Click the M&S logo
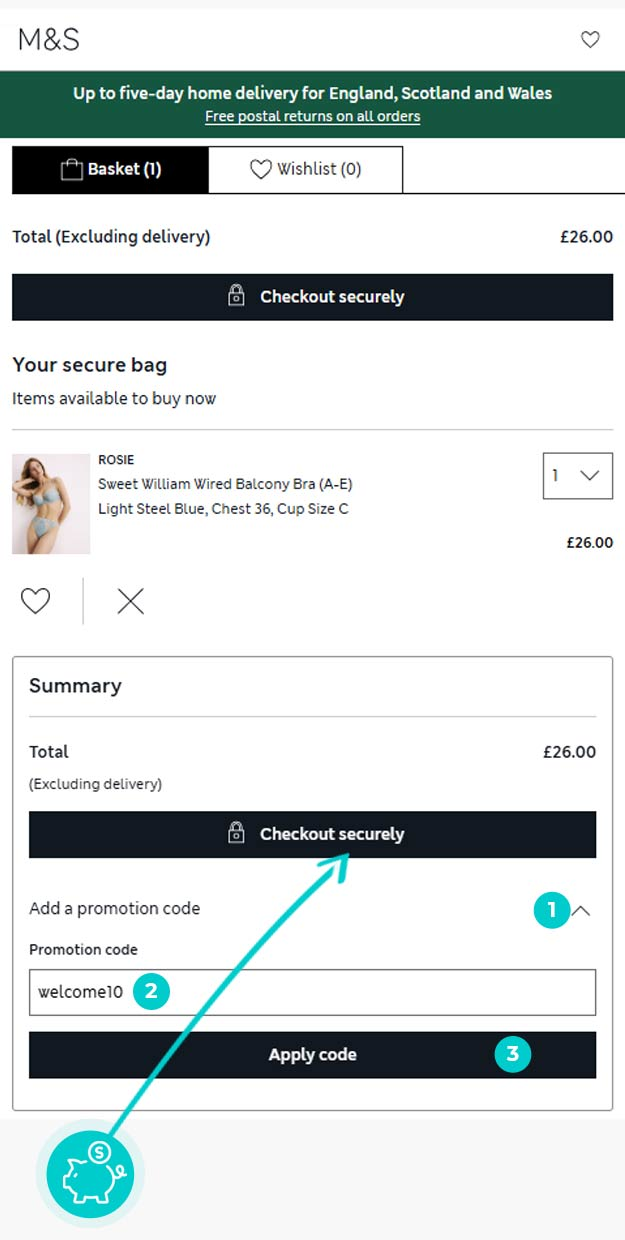 (48, 40)
